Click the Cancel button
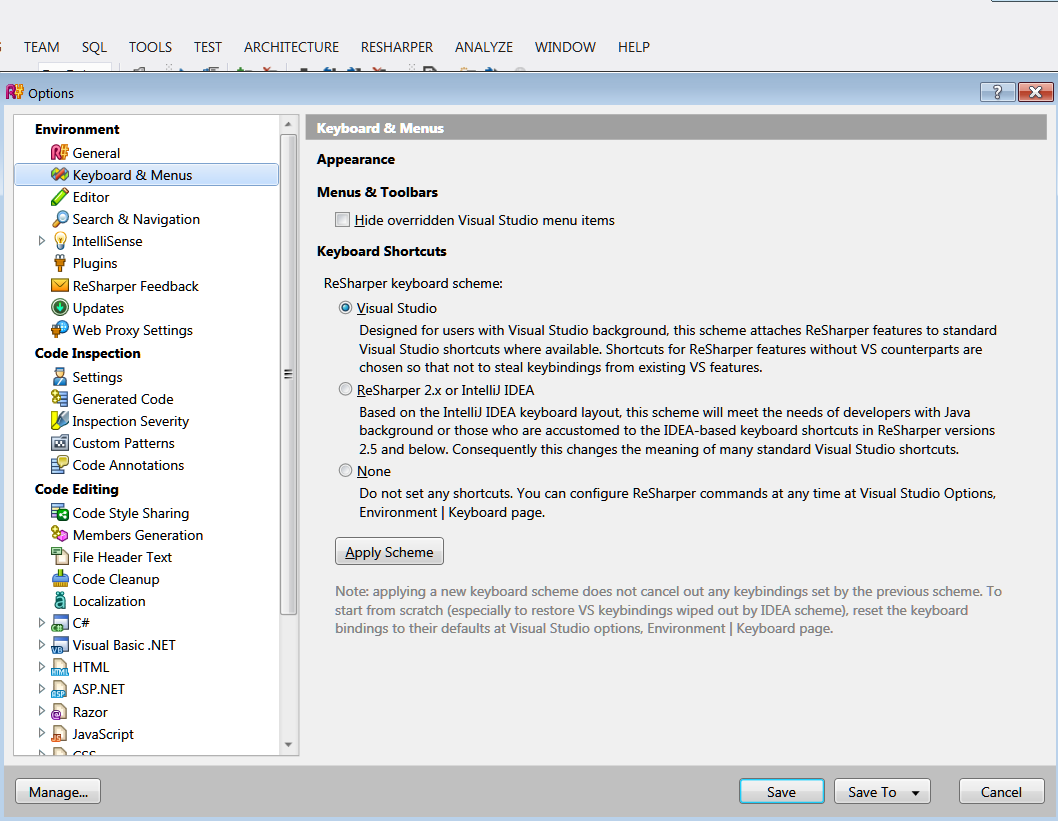This screenshot has height=821, width=1058. tap(1001, 792)
